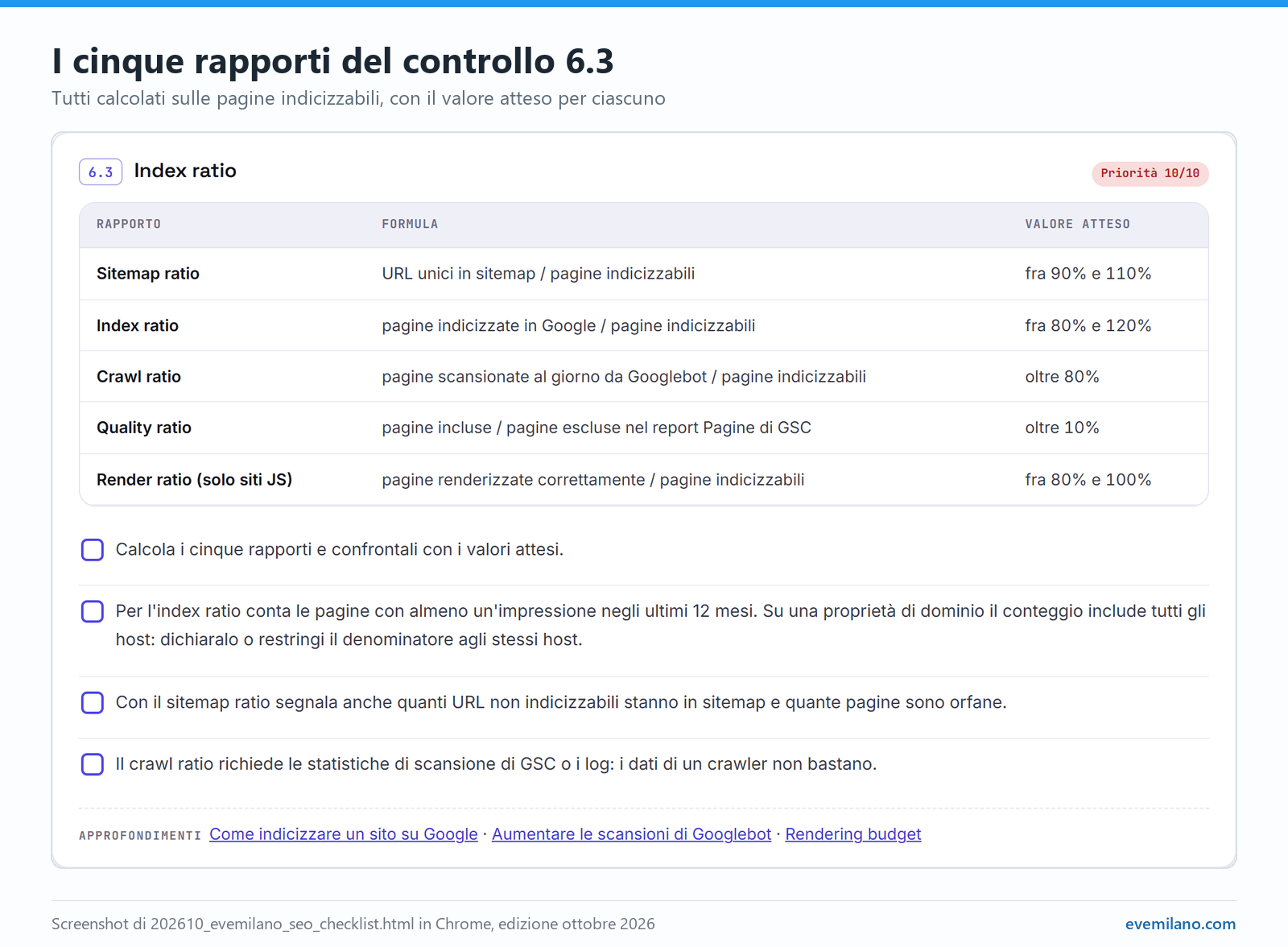
Task: Select the 'Crawl ratio' row label
Action: tap(138, 376)
